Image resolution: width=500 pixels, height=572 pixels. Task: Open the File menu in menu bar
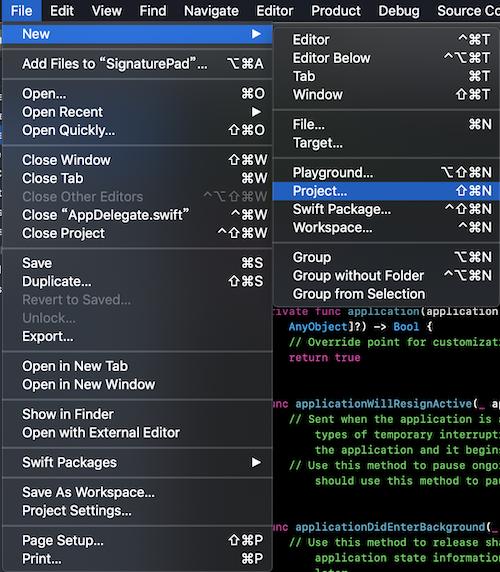point(22,11)
